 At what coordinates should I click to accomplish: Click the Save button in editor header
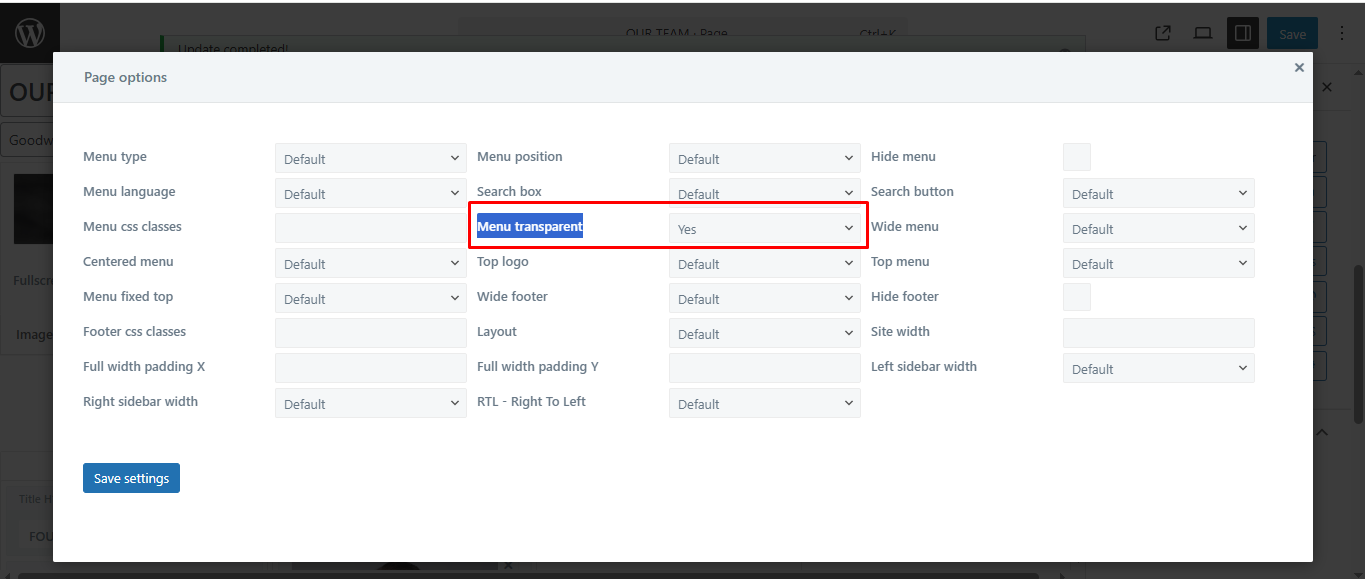coord(1292,33)
